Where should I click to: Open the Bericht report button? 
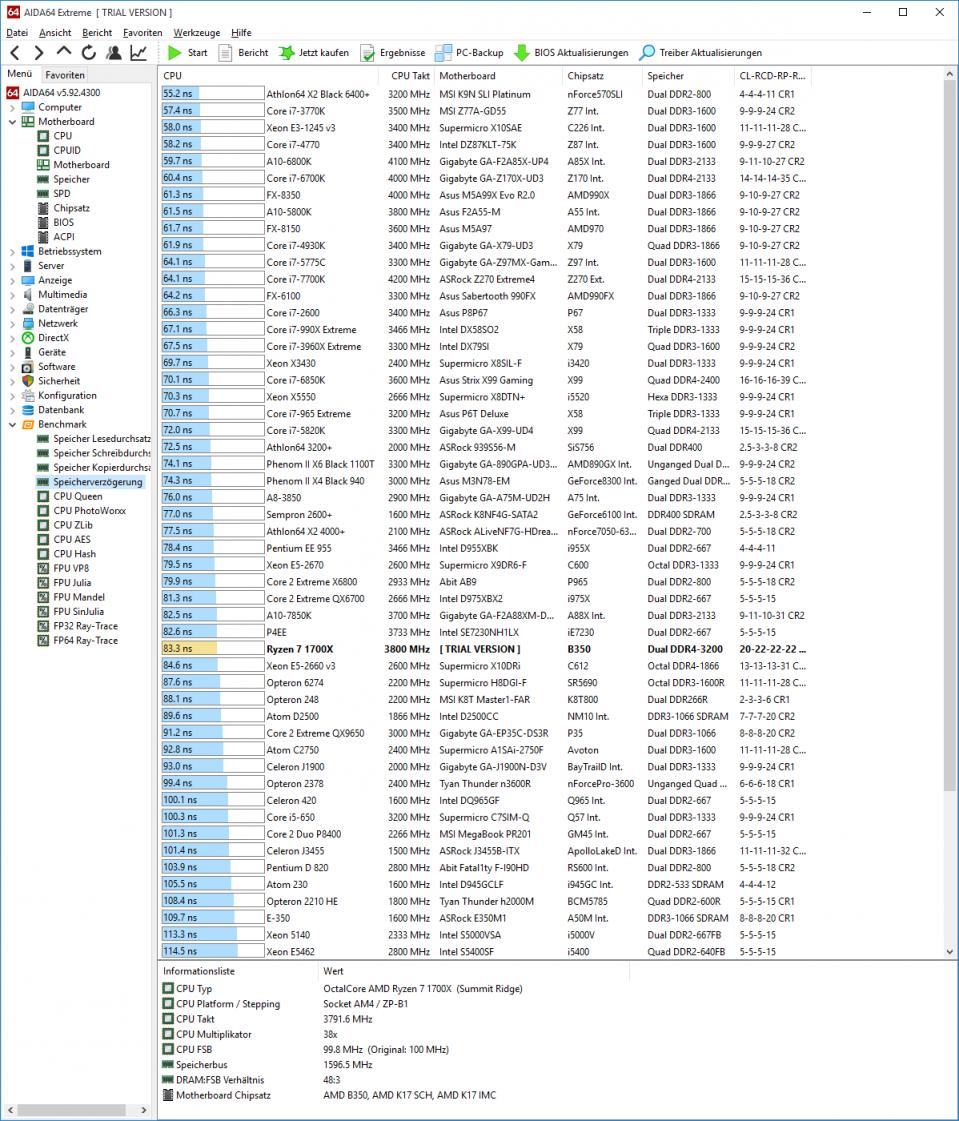pyautogui.click(x=243, y=52)
